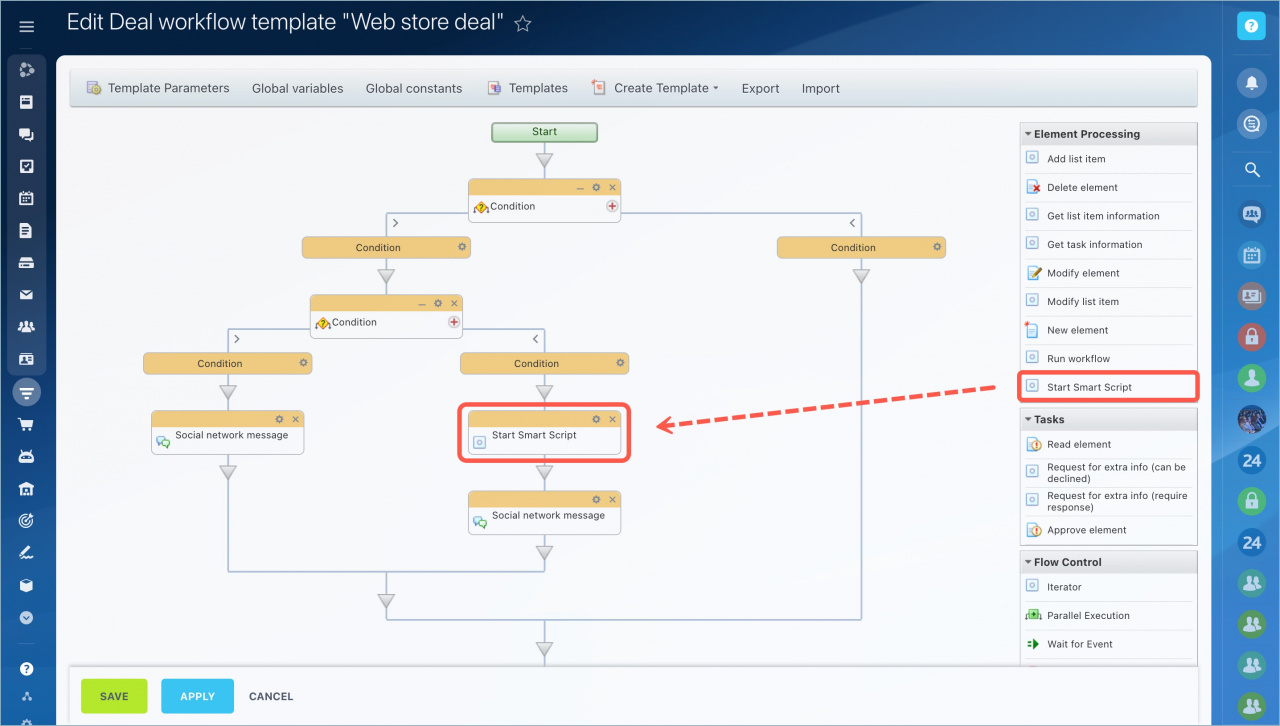The width and height of the screenshot is (1280, 726).
Task: Open Global constants
Action: click(414, 88)
